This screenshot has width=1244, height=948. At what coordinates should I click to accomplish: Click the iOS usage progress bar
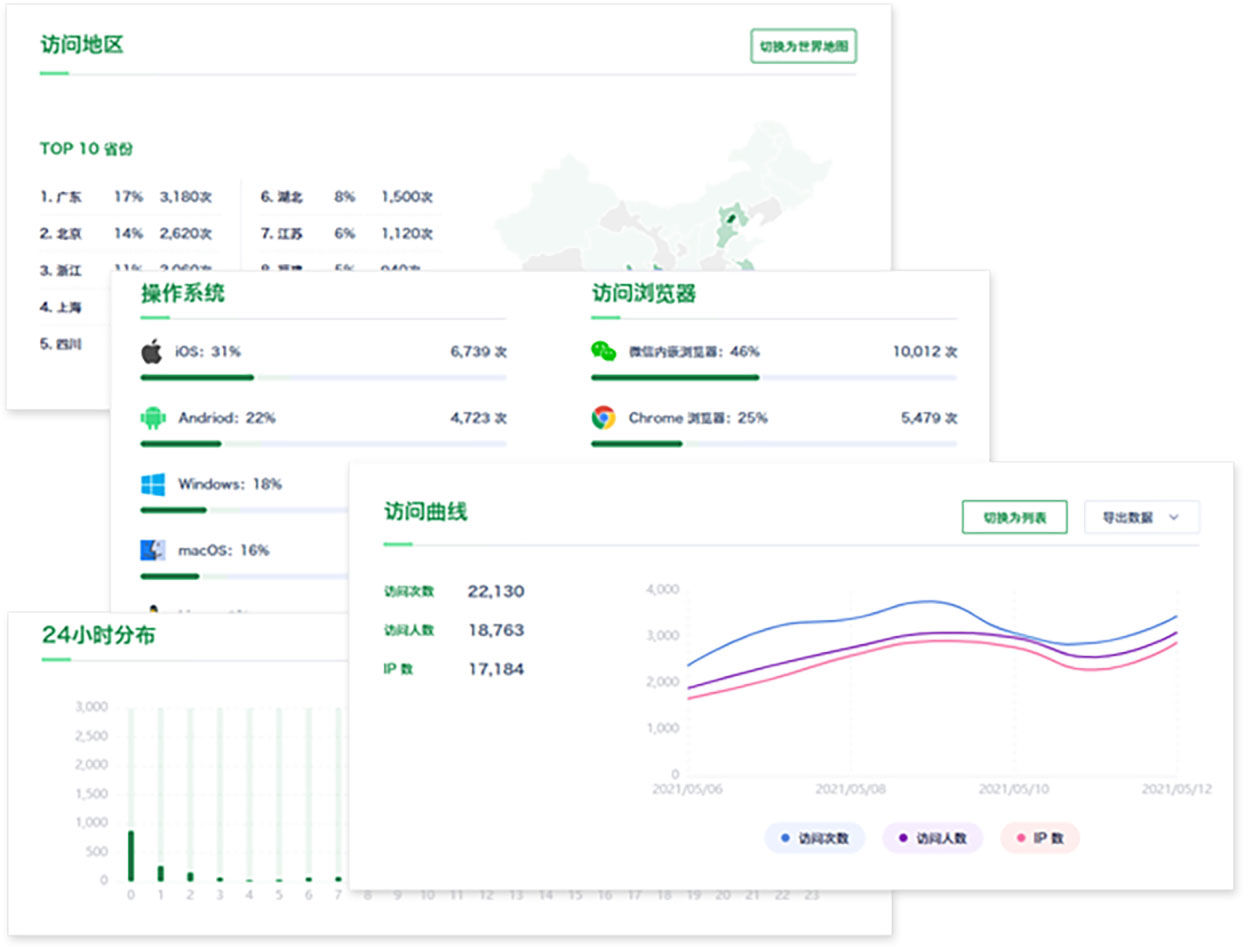[x=322, y=378]
